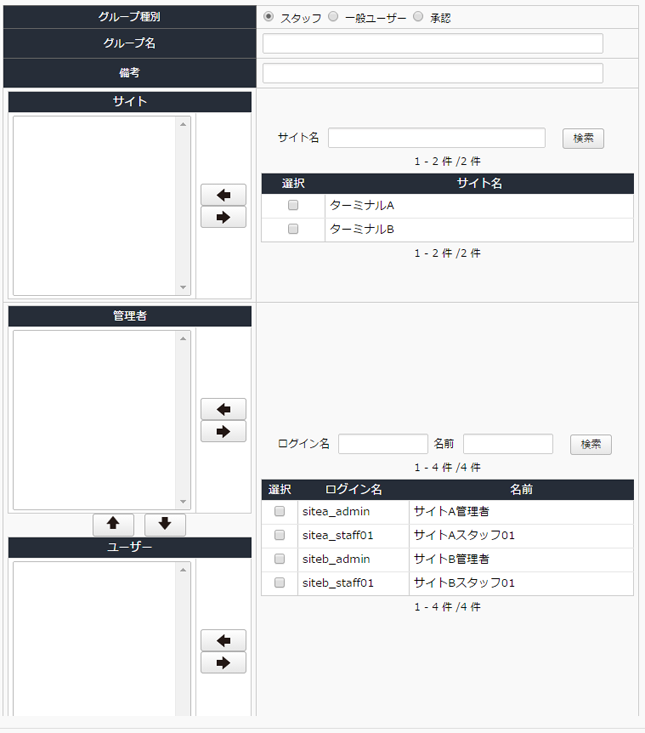Click the サイト名 column header
The width and height of the screenshot is (645, 733).
coord(479,184)
